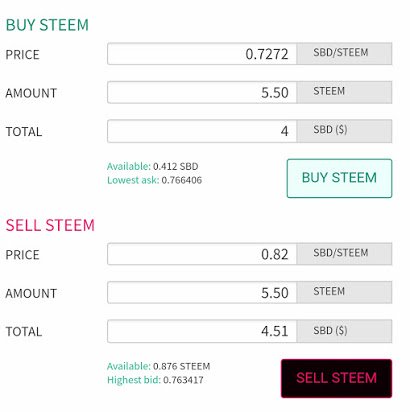This screenshot has width=410, height=412.
Task: Click the Sell amount STEEM input field
Action: pos(202,292)
